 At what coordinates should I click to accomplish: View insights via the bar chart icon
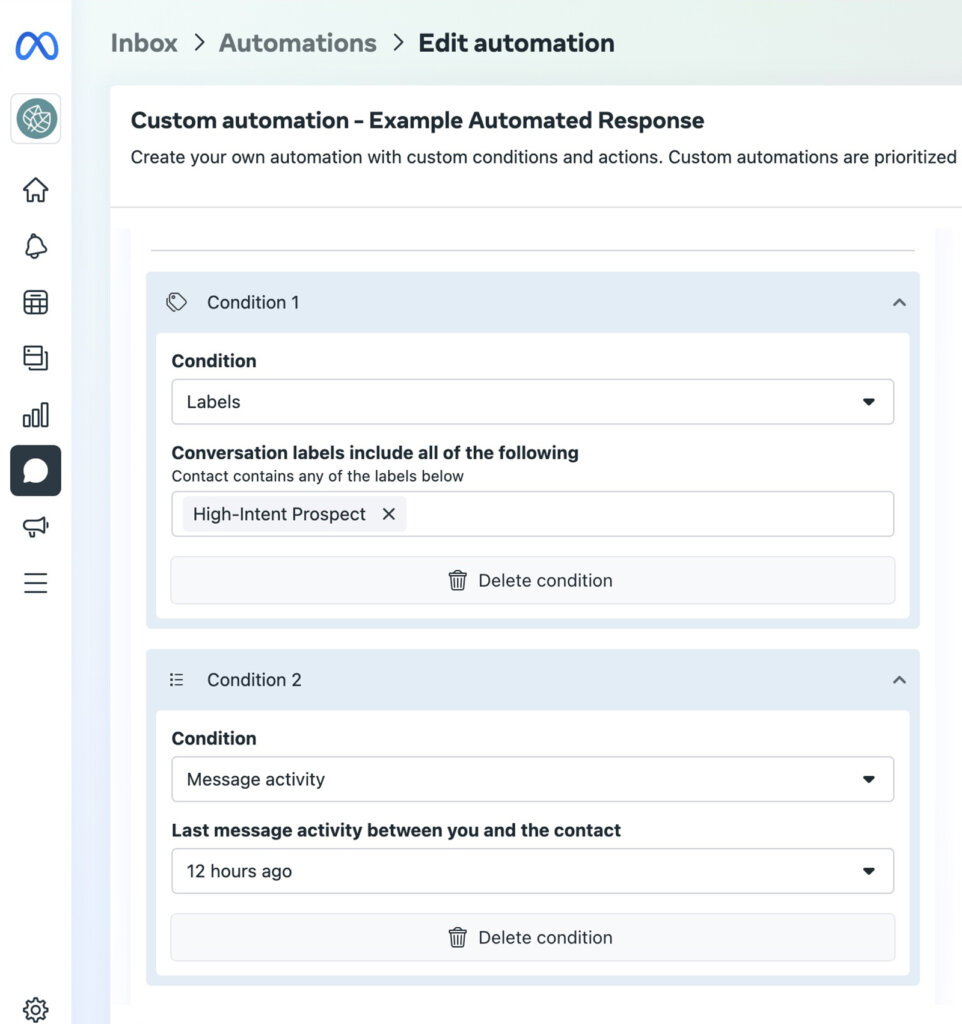(35, 414)
